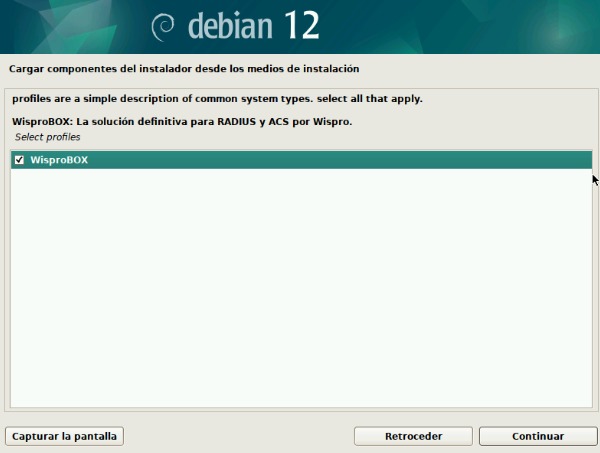The width and height of the screenshot is (600, 453).
Task: Click the 'Cargar componentes del instalador' heading
Action: (184, 69)
